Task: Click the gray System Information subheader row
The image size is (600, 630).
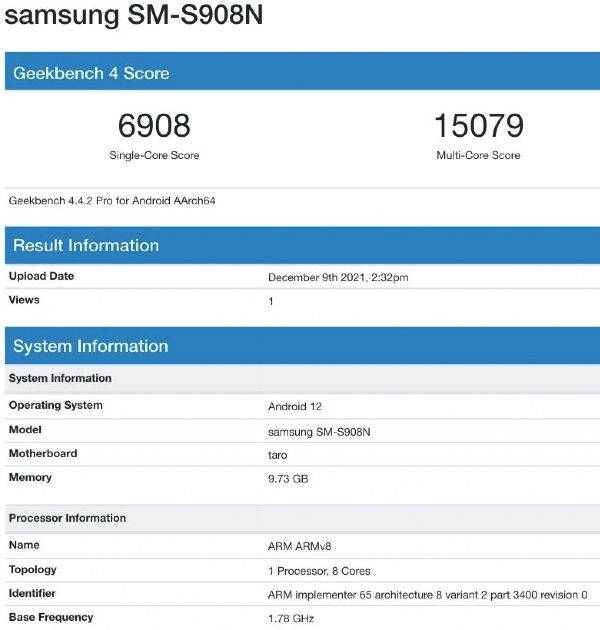Action: (60, 379)
